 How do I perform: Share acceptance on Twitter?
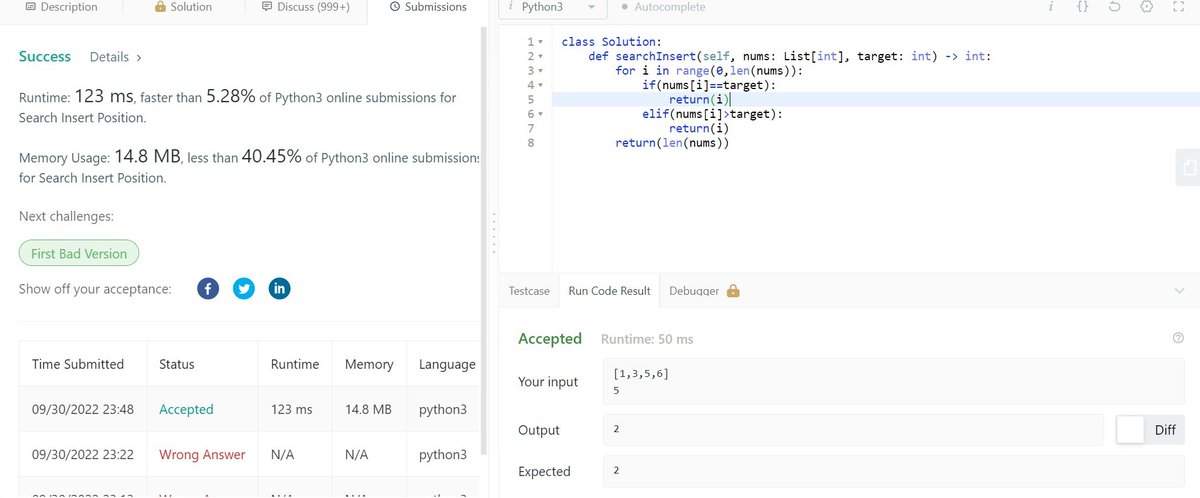244,288
